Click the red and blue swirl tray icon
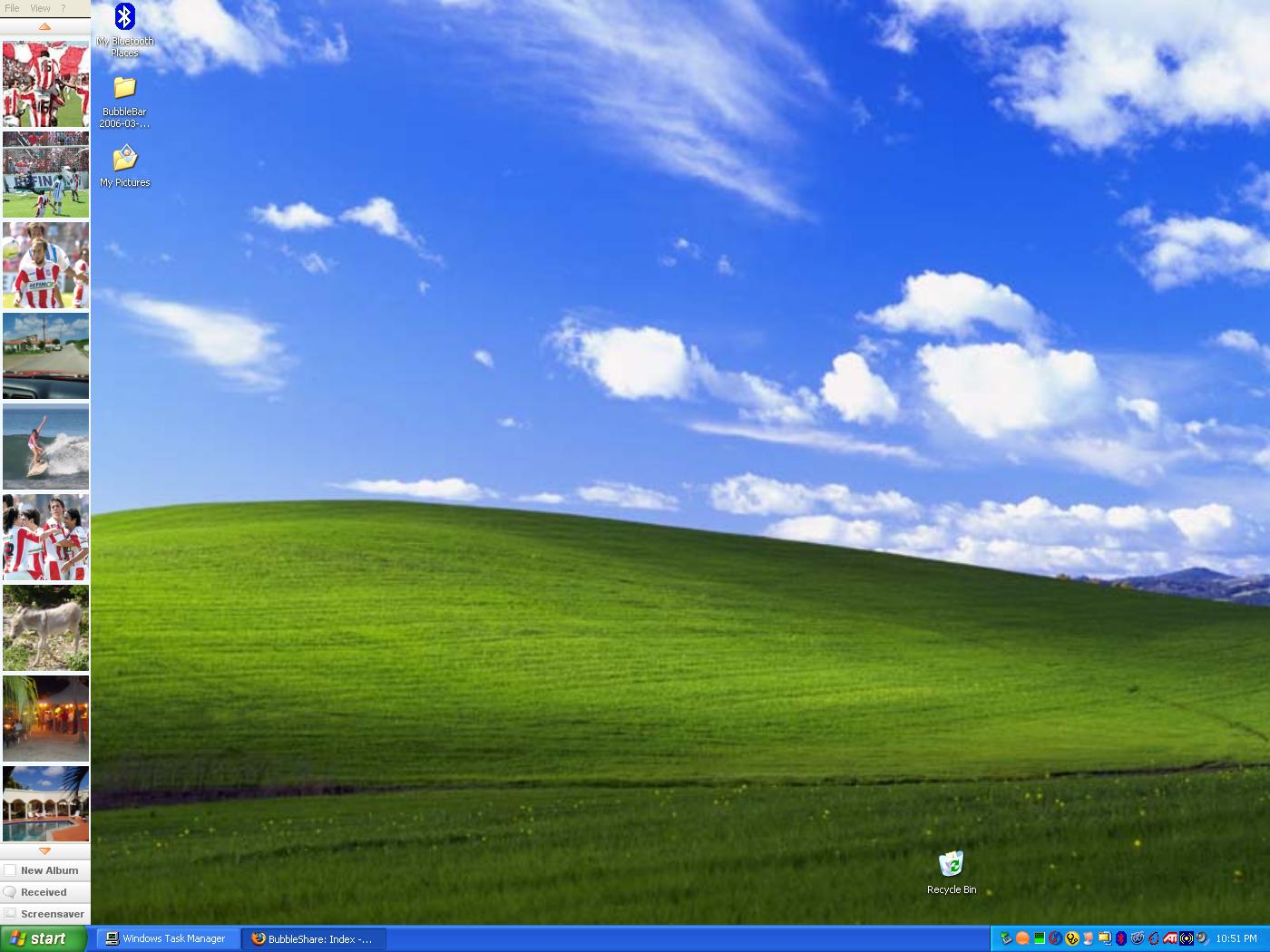Image resolution: width=1270 pixels, height=952 pixels. pos(1055,938)
